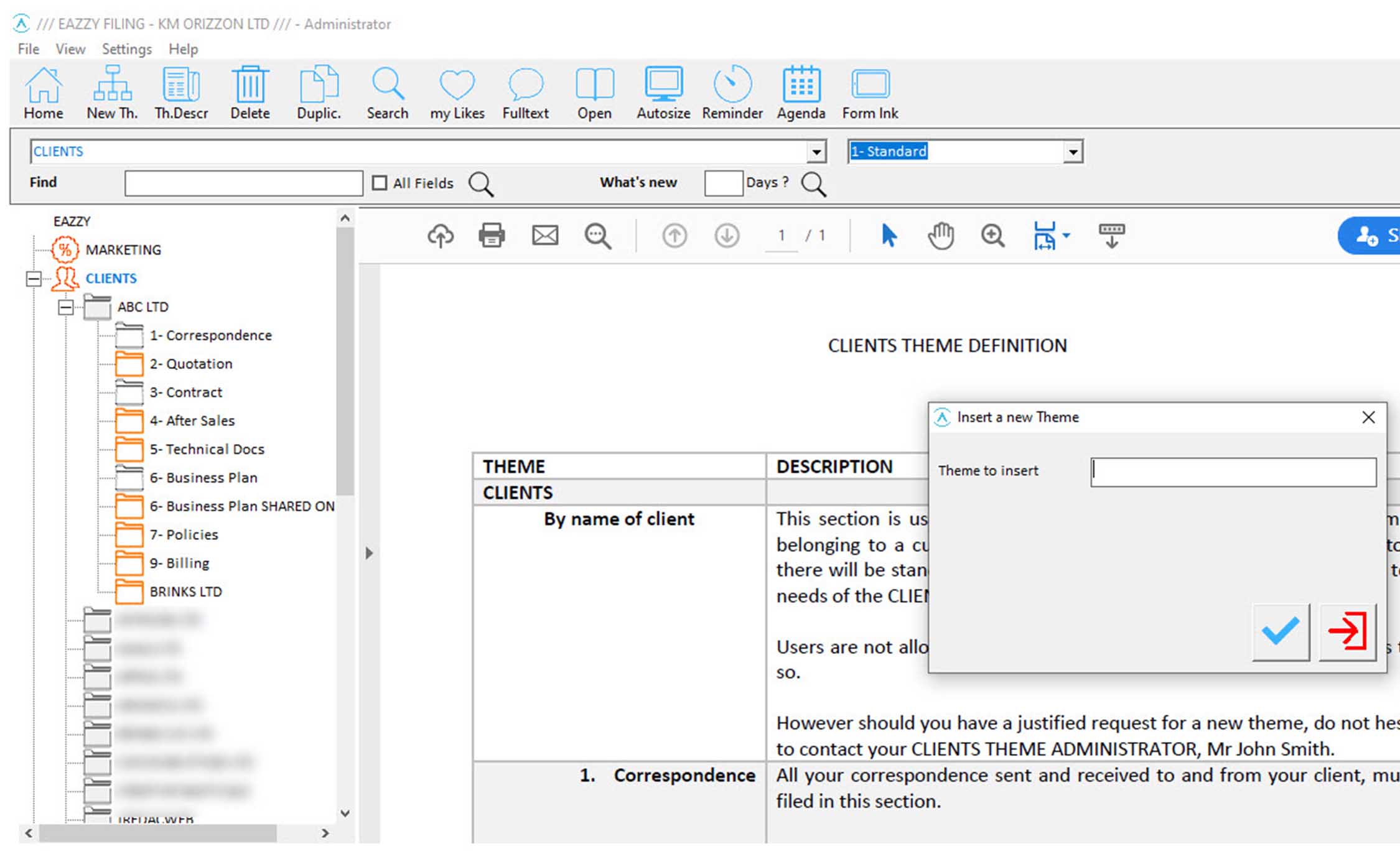Zoom in on the document
The width and height of the screenshot is (1400, 854).
(992, 236)
